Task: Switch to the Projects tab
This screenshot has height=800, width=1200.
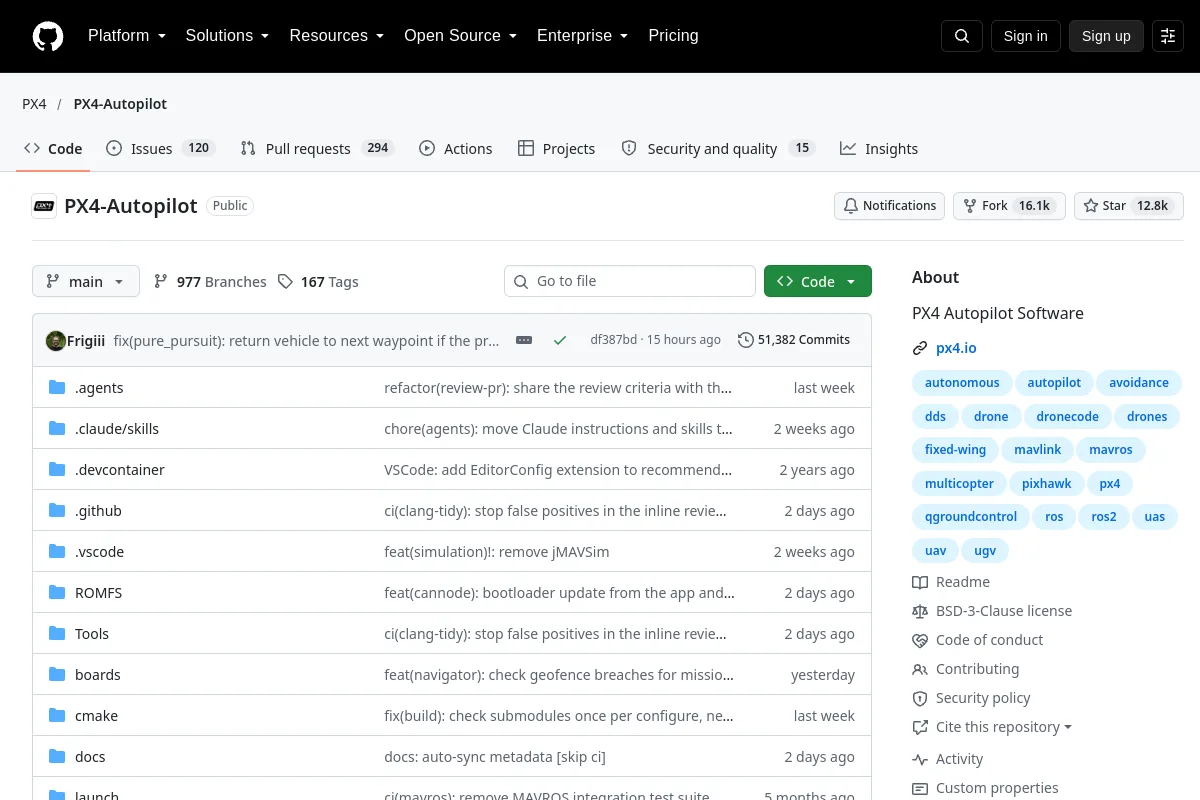Action: coord(557,148)
